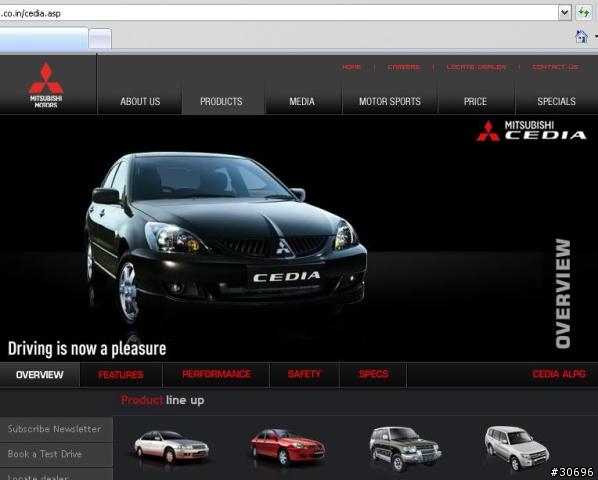The width and height of the screenshot is (598, 480).
Task: Click Book a Test Drive button
Action: point(56,454)
